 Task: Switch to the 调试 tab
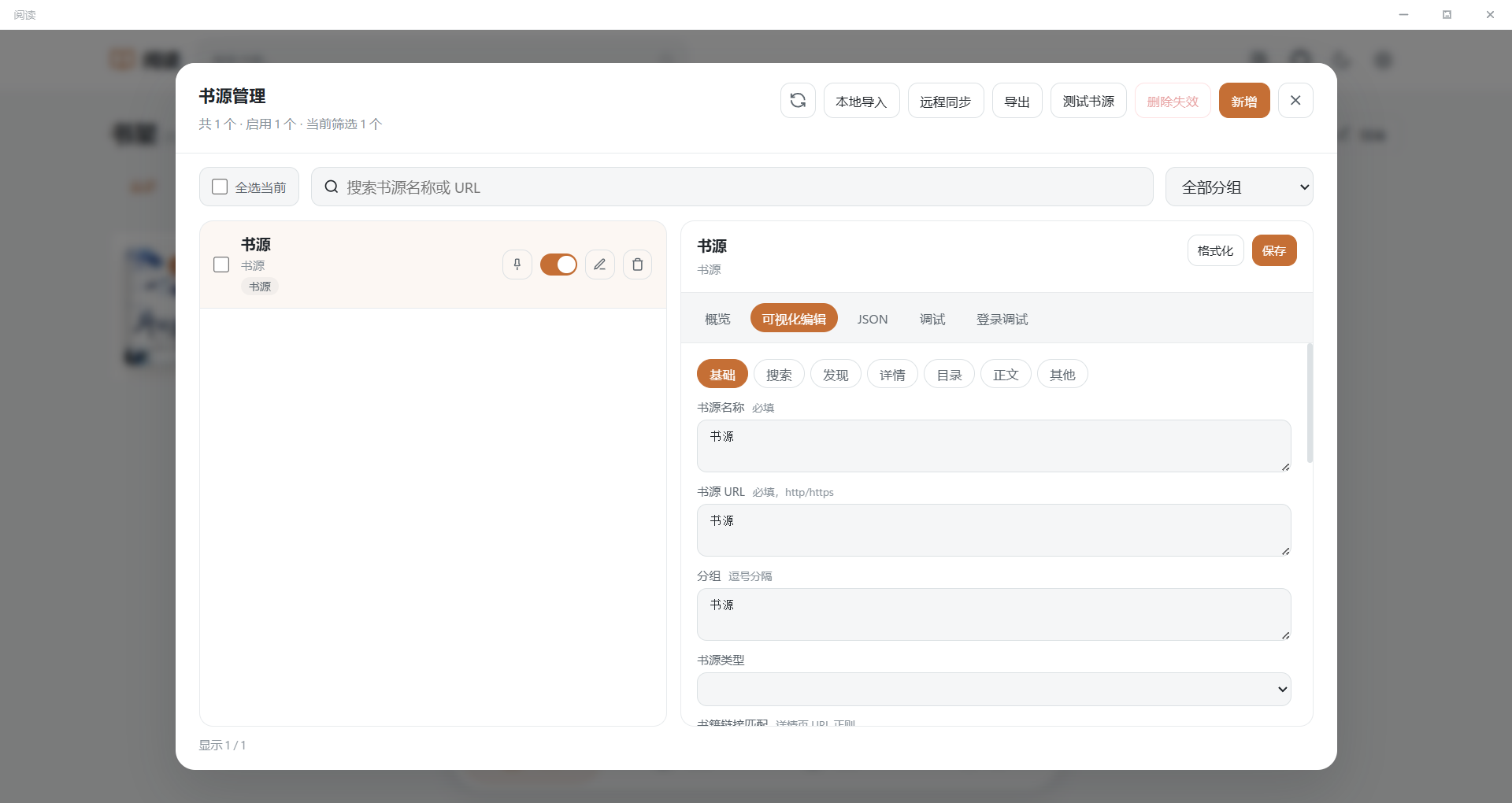click(932, 318)
